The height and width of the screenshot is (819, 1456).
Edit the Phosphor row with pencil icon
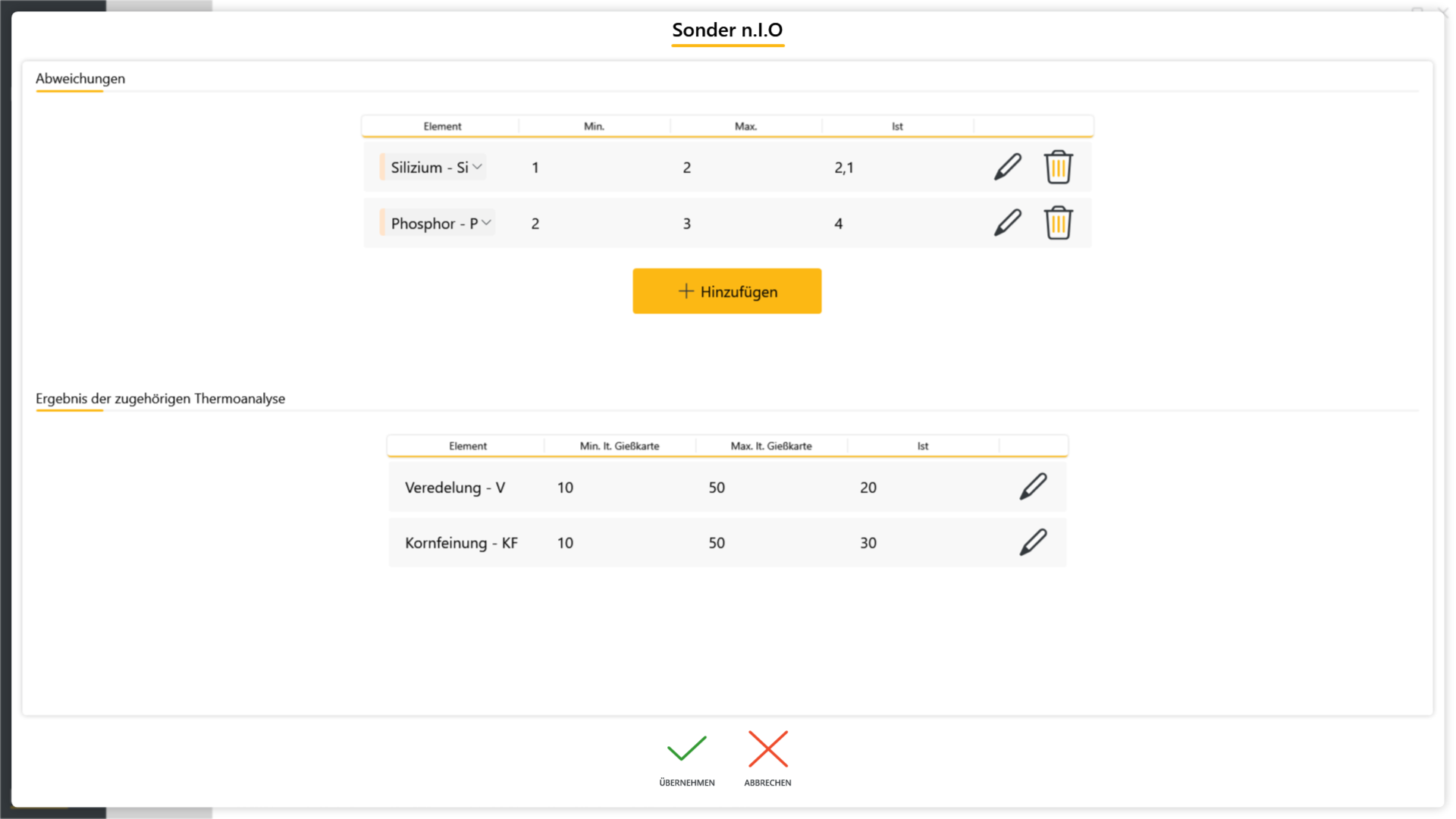pyautogui.click(x=1008, y=223)
